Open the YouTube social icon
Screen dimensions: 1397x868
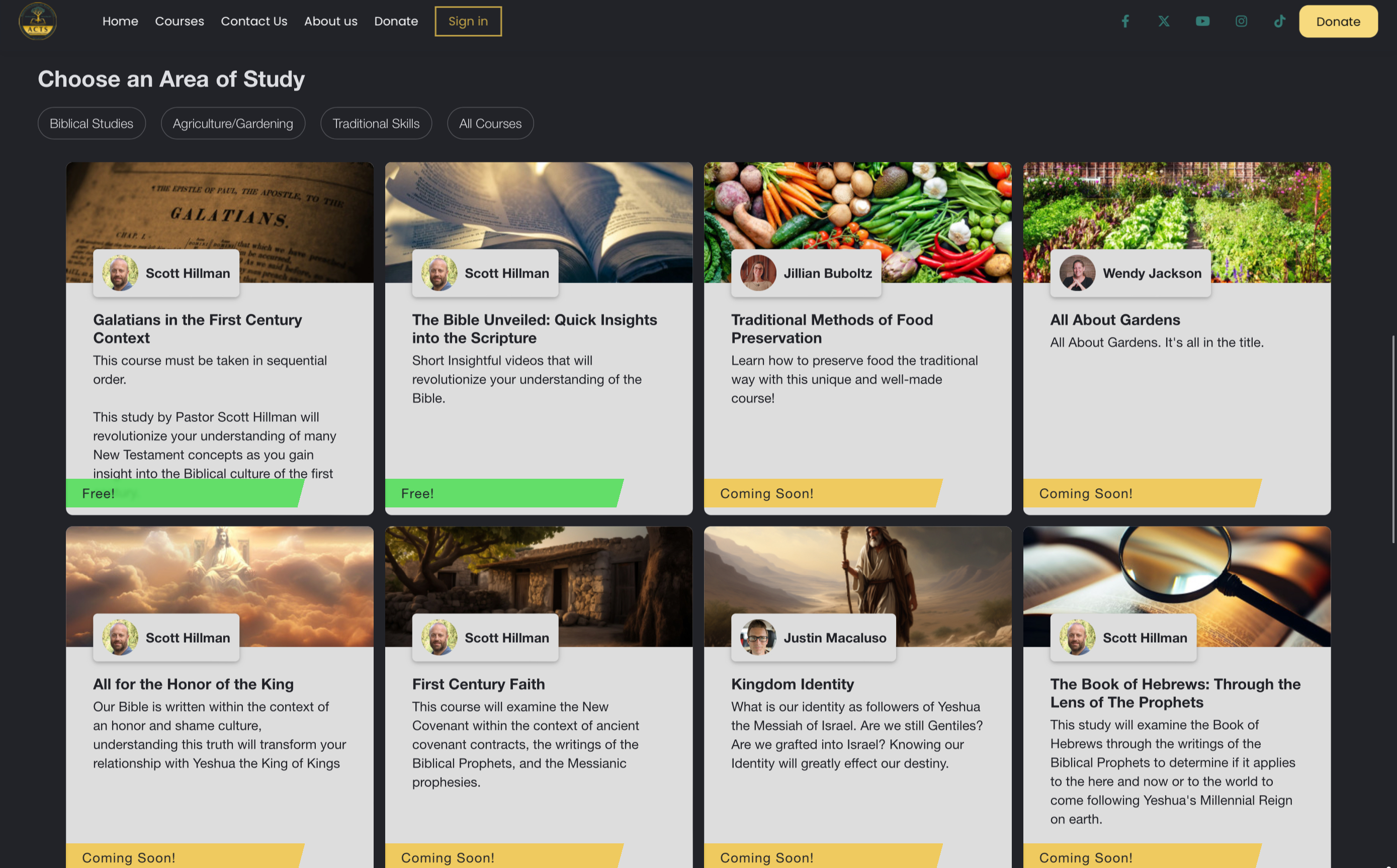1202,21
